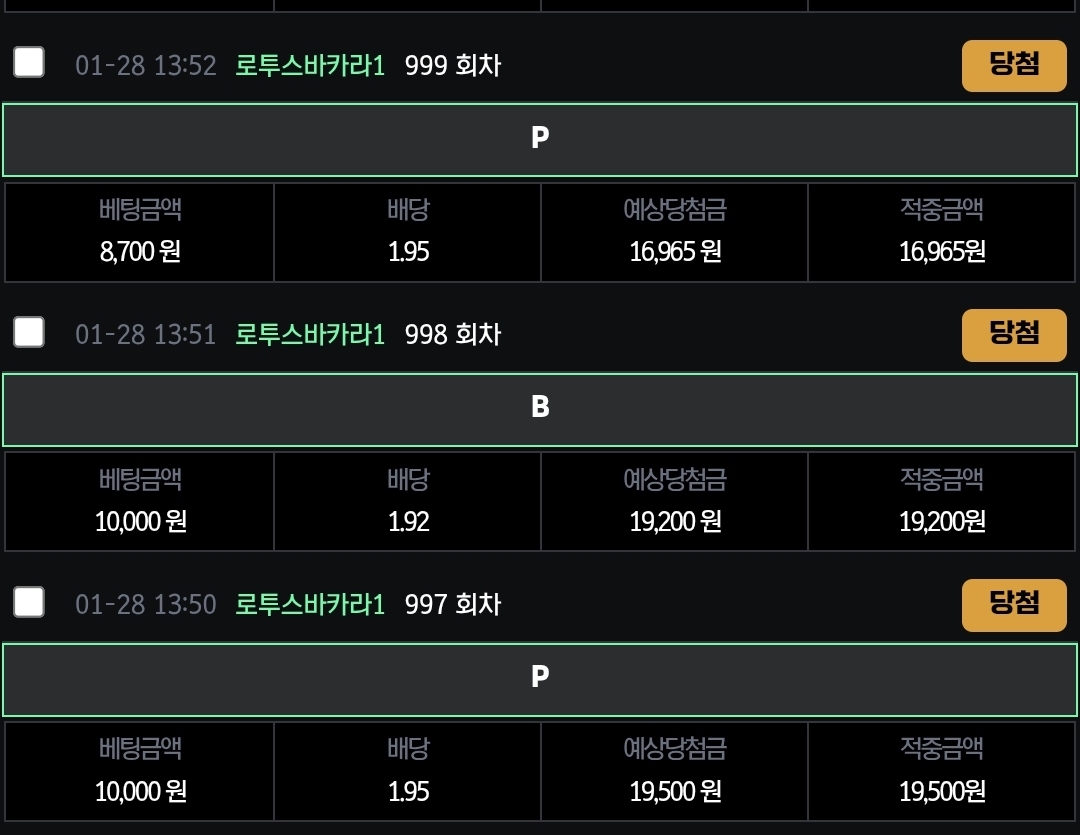Click the 당첨 badge for round 997
Viewport: 1080px width, 835px height.
[x=1014, y=605]
